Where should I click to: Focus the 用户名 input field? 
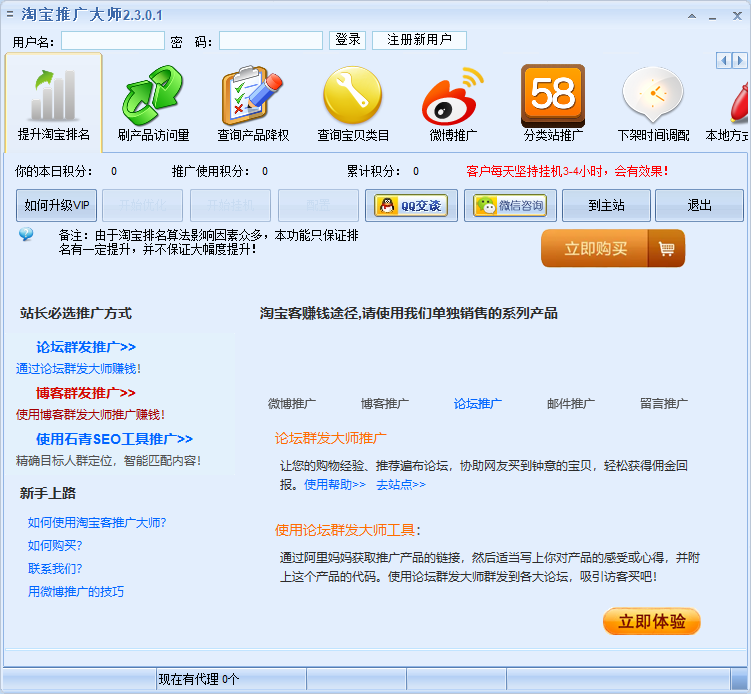point(113,41)
